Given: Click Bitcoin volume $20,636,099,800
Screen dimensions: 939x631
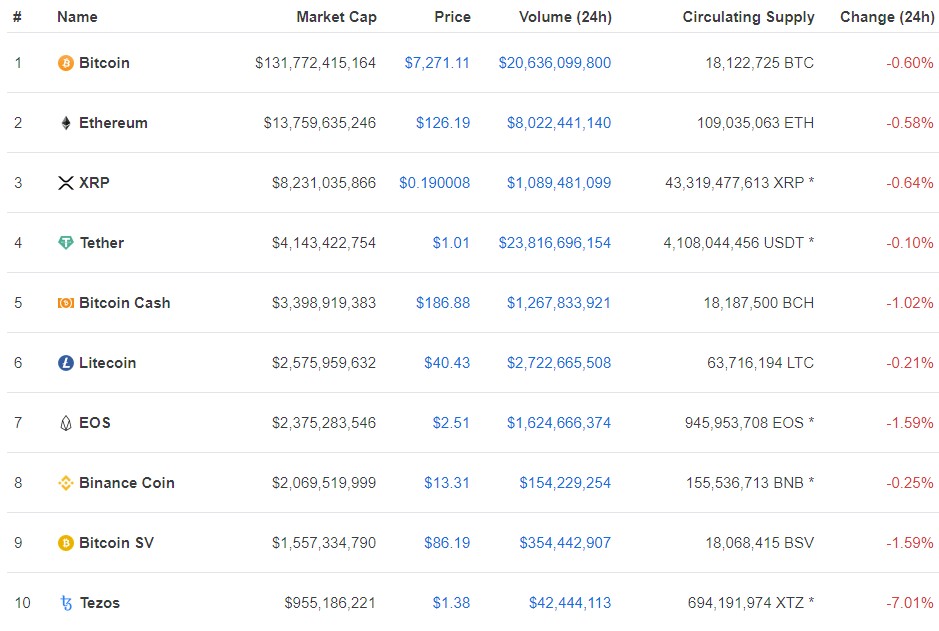Looking at the screenshot, I should pos(555,63).
